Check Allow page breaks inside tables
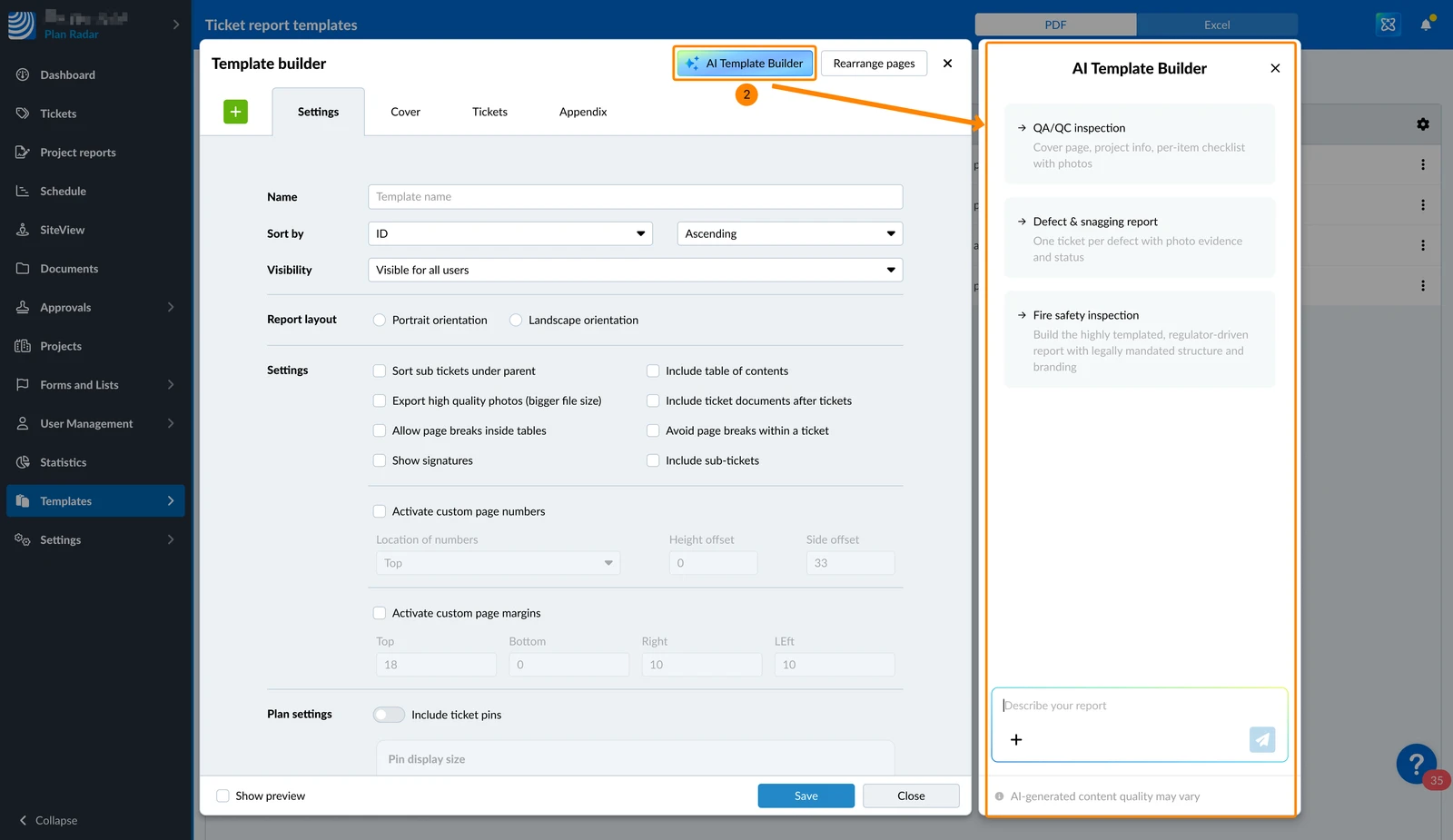Viewport: 1453px width, 840px height. pos(380,430)
